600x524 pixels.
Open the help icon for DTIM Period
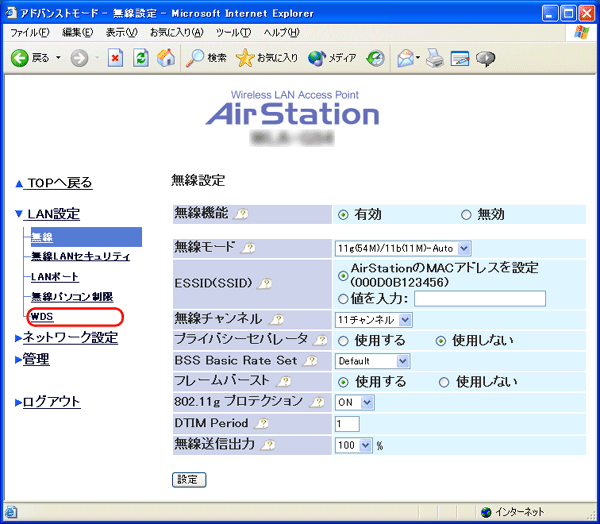(x=262, y=423)
